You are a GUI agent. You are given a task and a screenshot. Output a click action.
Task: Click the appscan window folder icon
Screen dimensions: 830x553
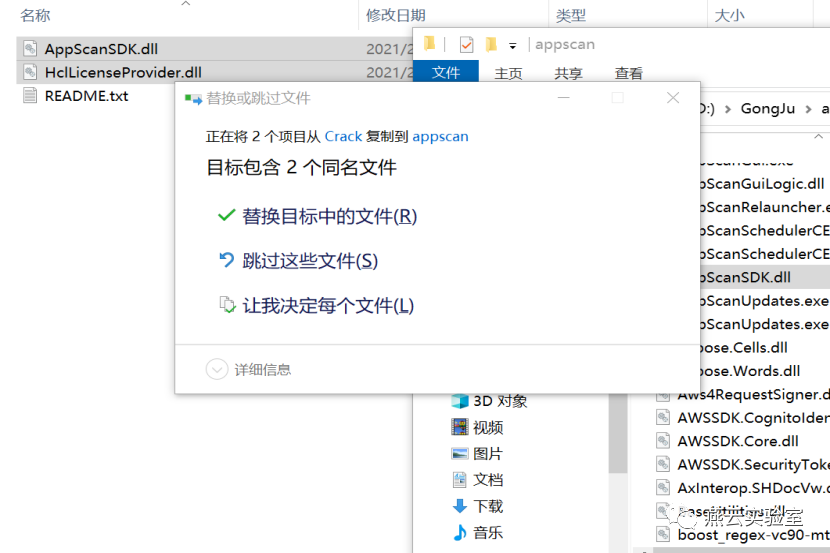(x=429, y=43)
